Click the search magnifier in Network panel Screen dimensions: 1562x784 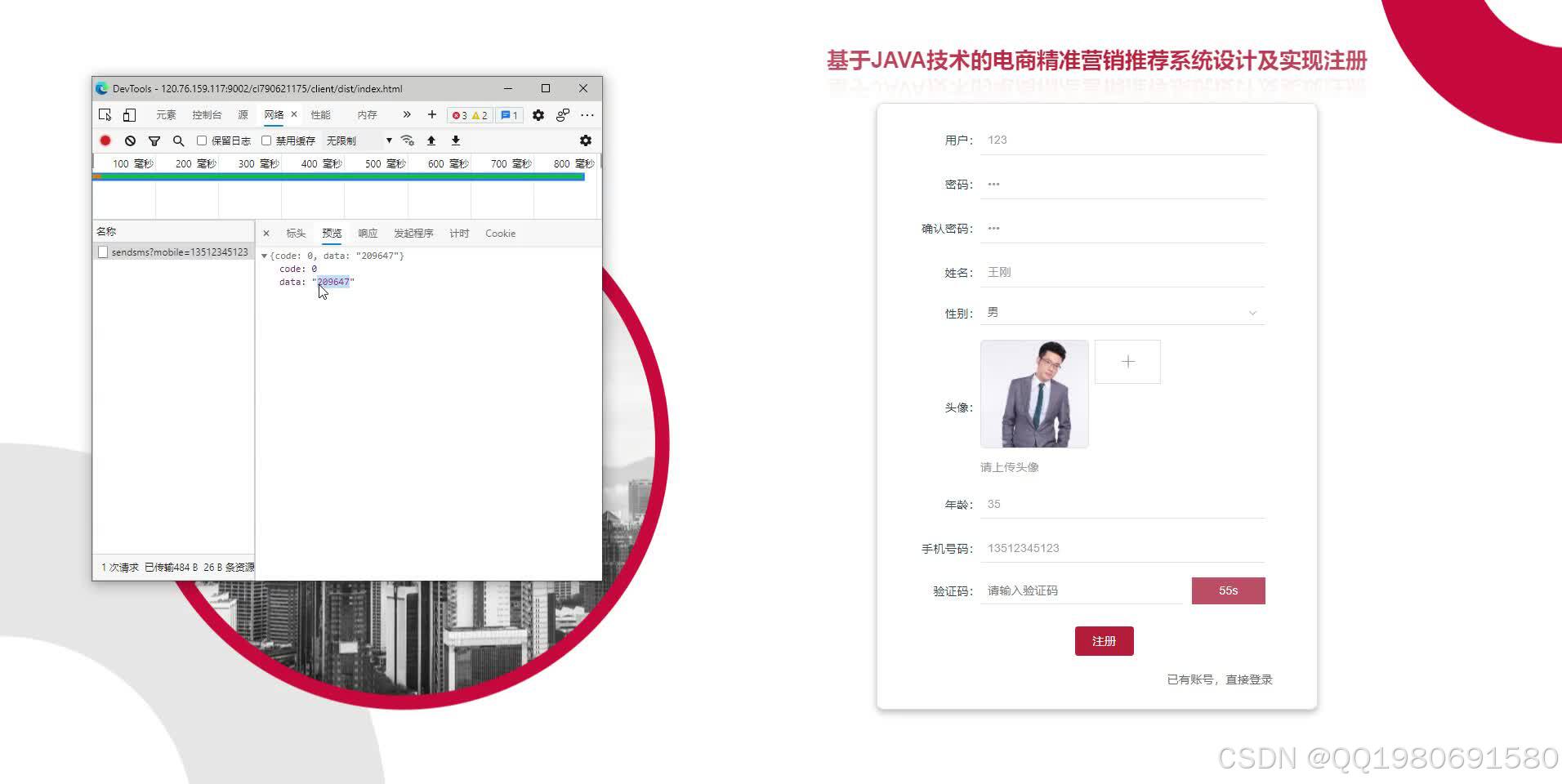pos(178,140)
